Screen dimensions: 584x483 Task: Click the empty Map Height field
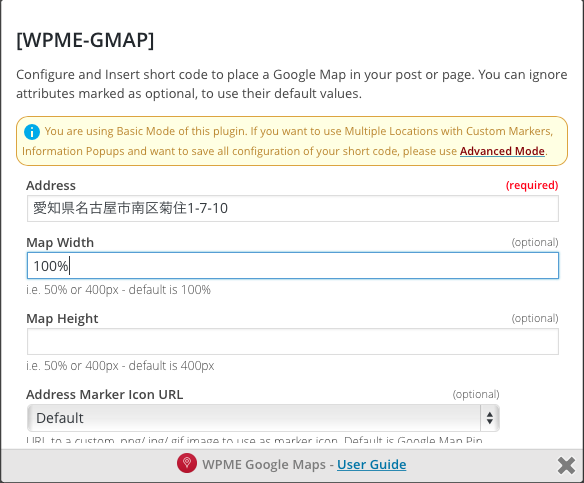point(293,341)
